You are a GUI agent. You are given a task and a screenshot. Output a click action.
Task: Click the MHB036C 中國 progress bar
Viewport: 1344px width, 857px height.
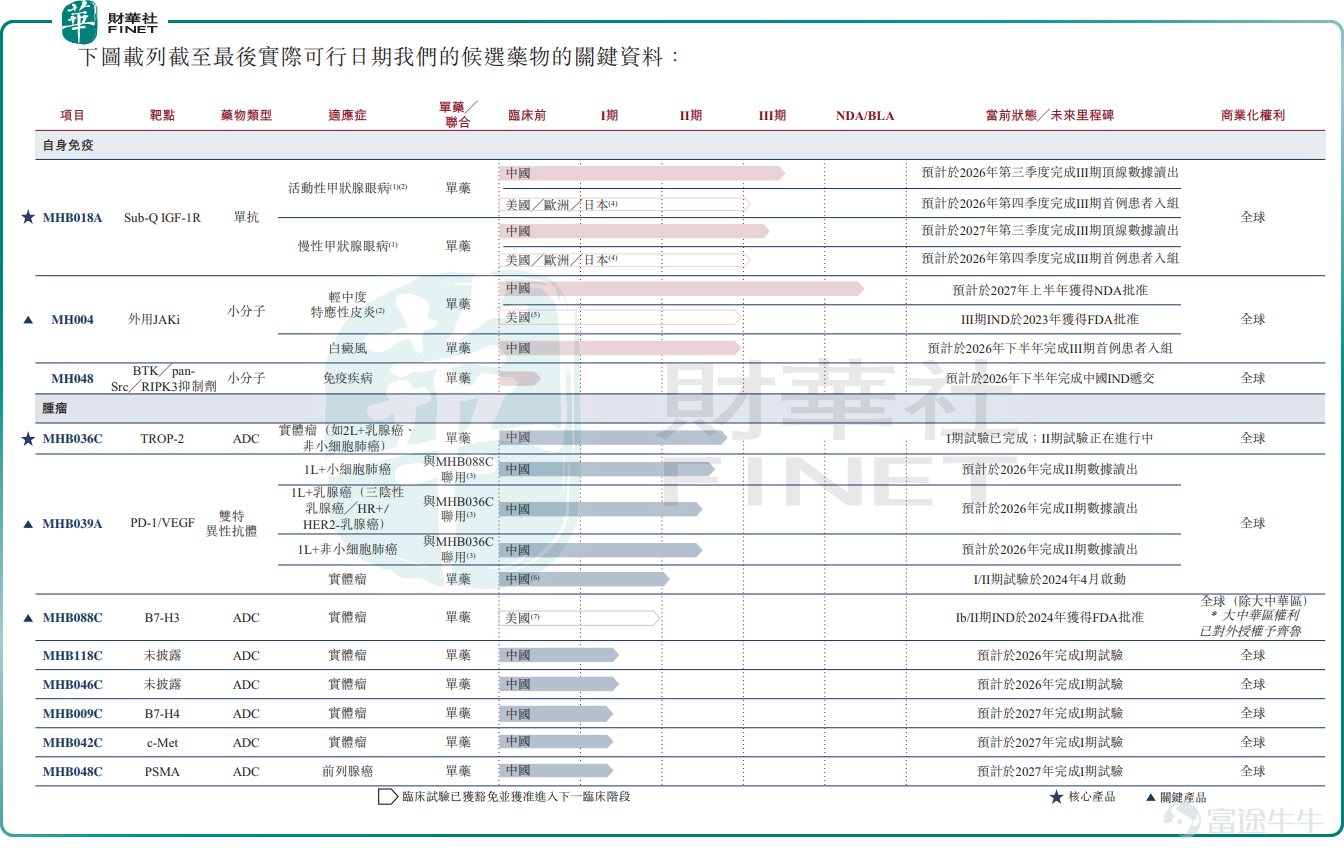613,438
